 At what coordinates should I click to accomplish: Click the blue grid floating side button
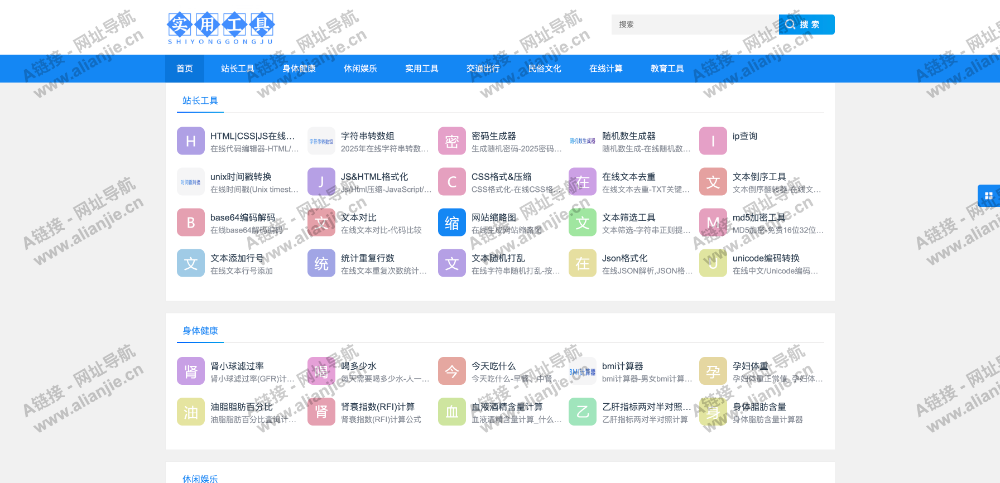[988, 196]
